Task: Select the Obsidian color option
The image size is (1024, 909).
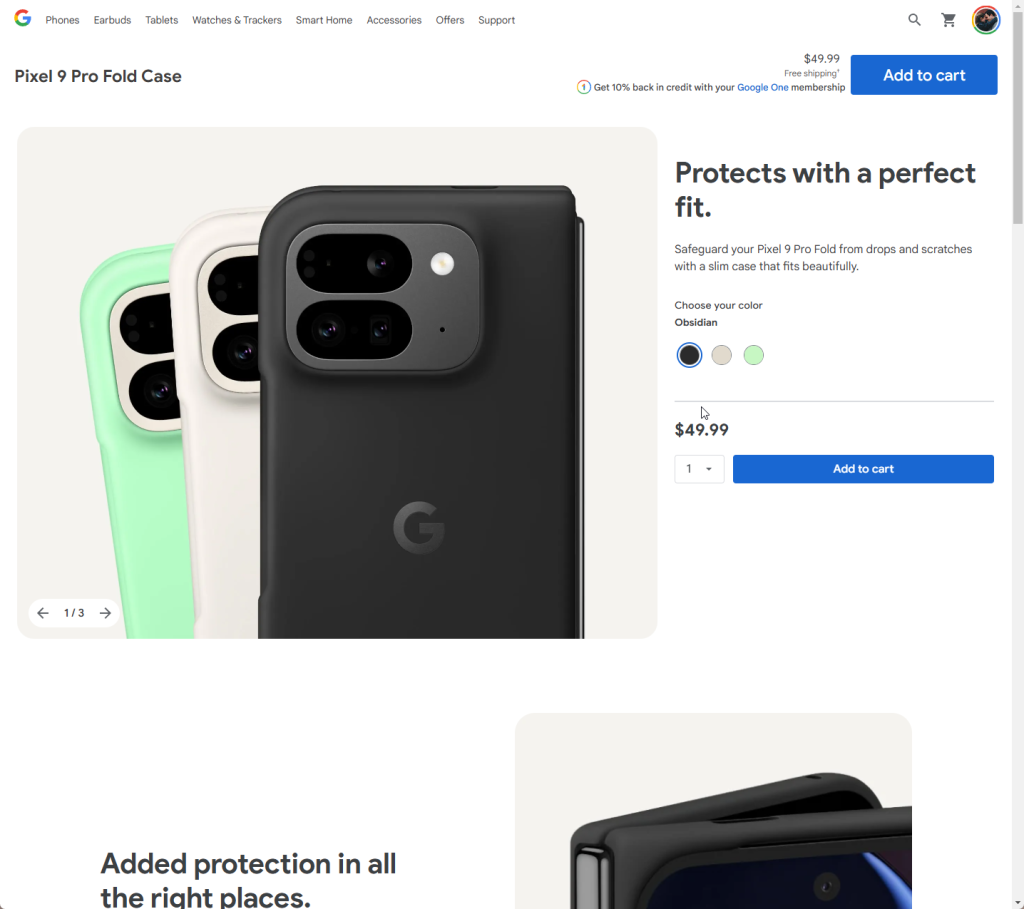Action: (x=689, y=355)
